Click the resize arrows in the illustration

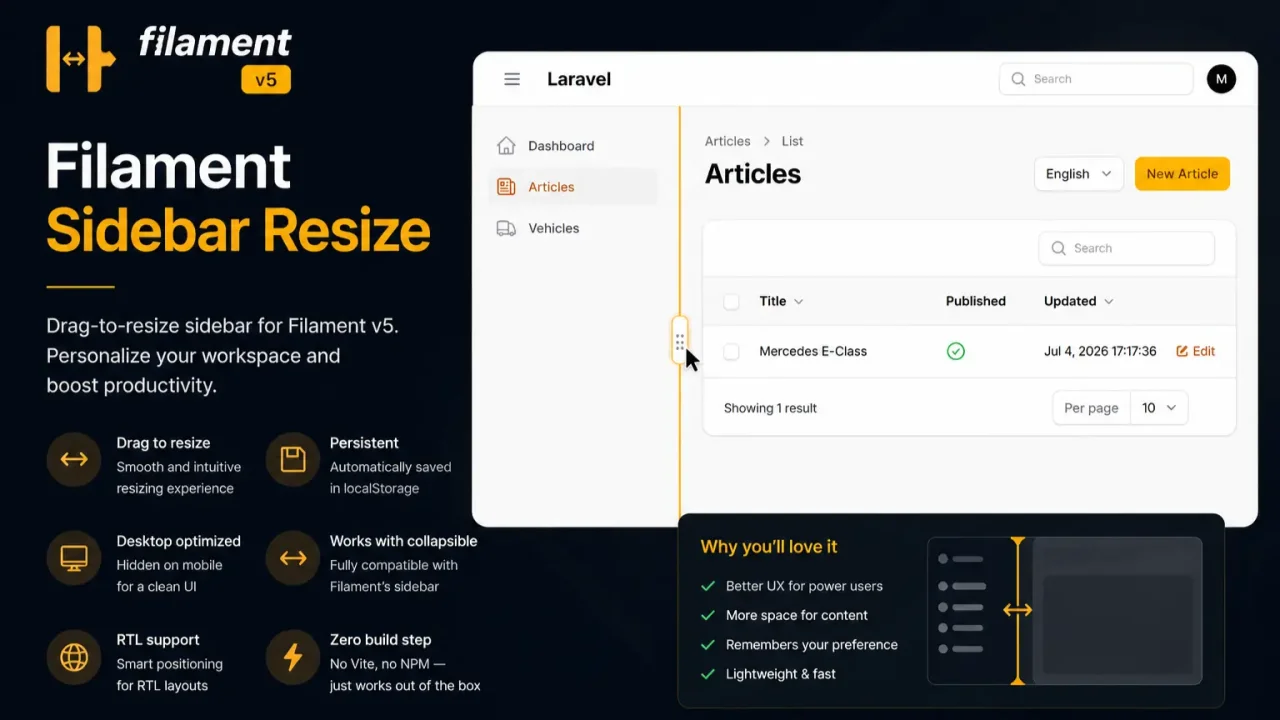tap(1018, 610)
